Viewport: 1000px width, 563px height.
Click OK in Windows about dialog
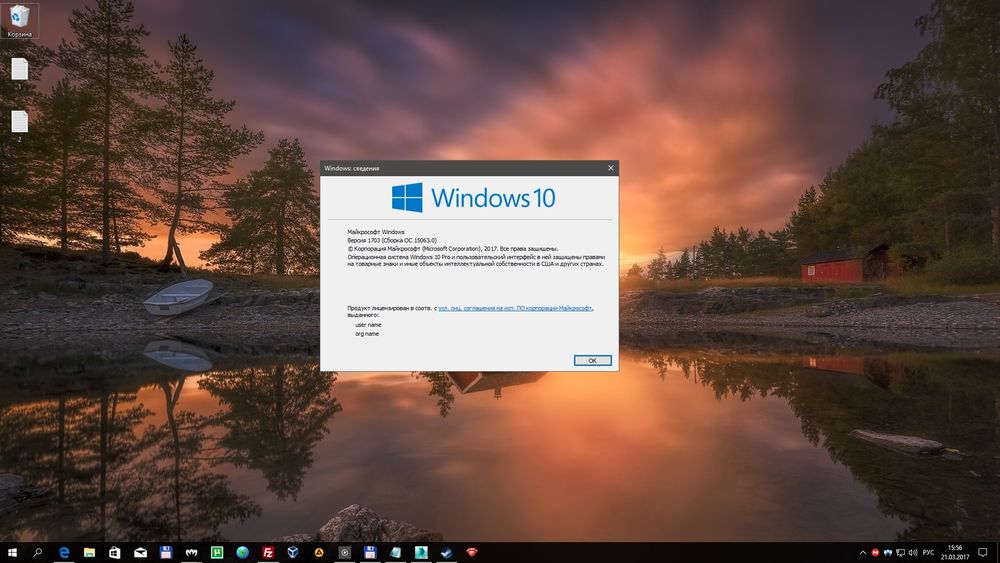tap(592, 360)
